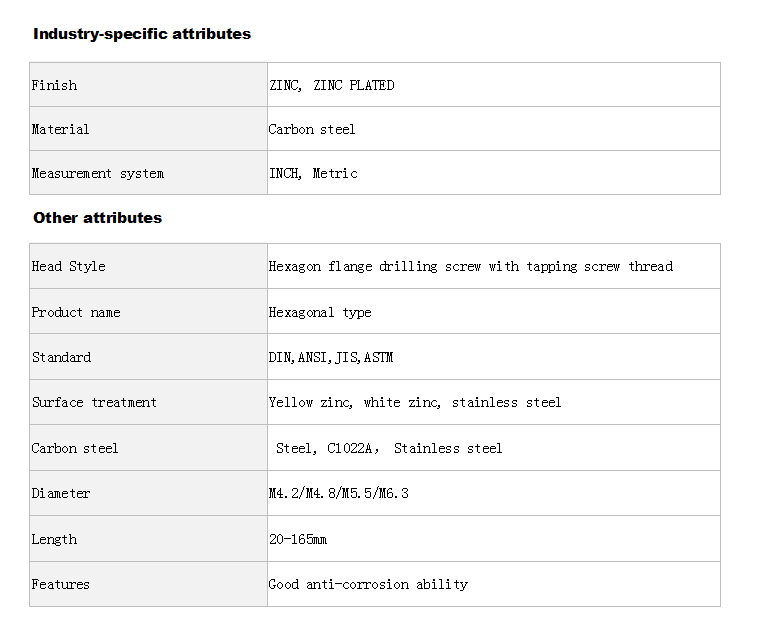Click the Steel, C1022A, Stainless steel value
This screenshot has width=760, height=635.
tap(389, 448)
